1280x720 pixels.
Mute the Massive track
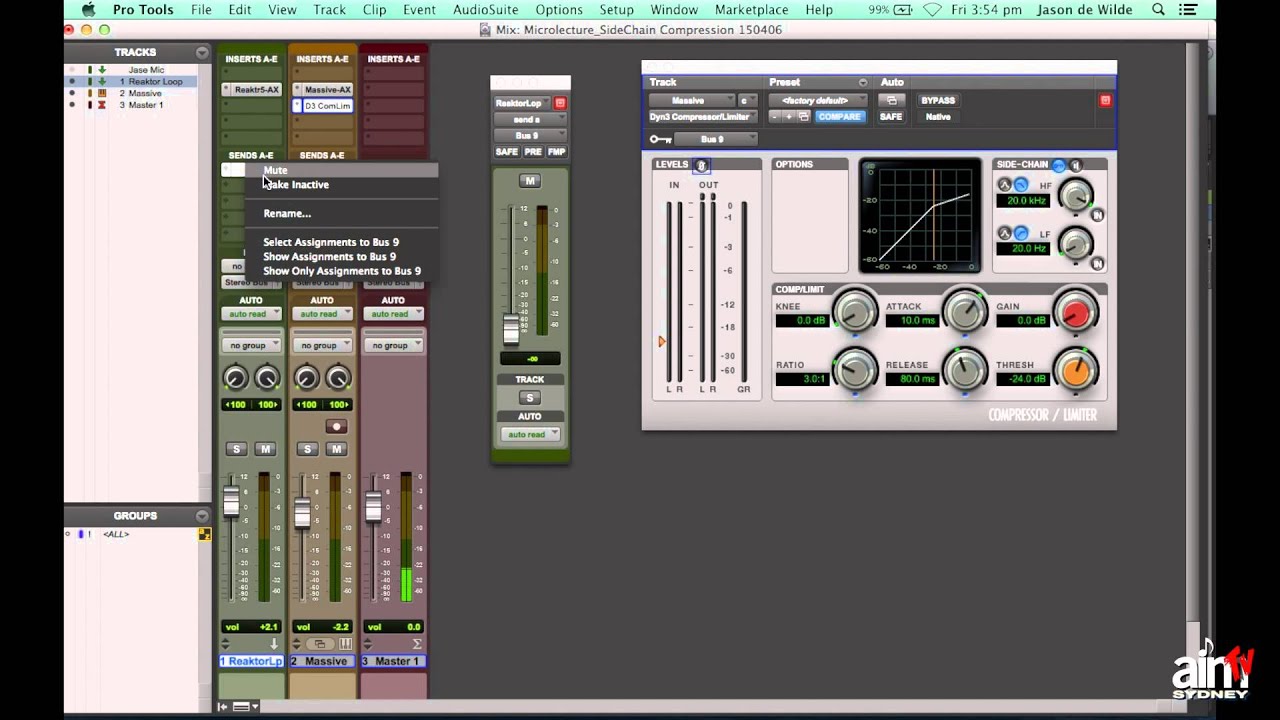pyautogui.click(x=336, y=449)
